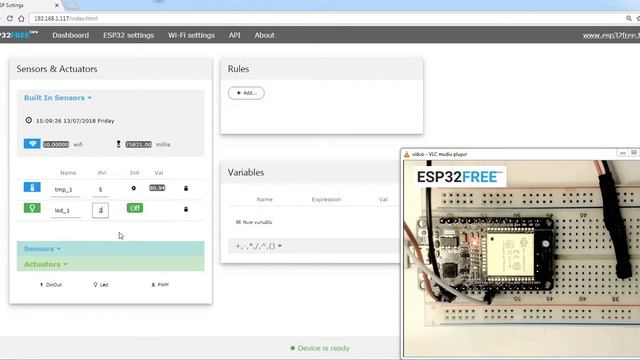This screenshot has height=360, width=640.
Task: Add an On/Out actuator
Action: pos(51,284)
